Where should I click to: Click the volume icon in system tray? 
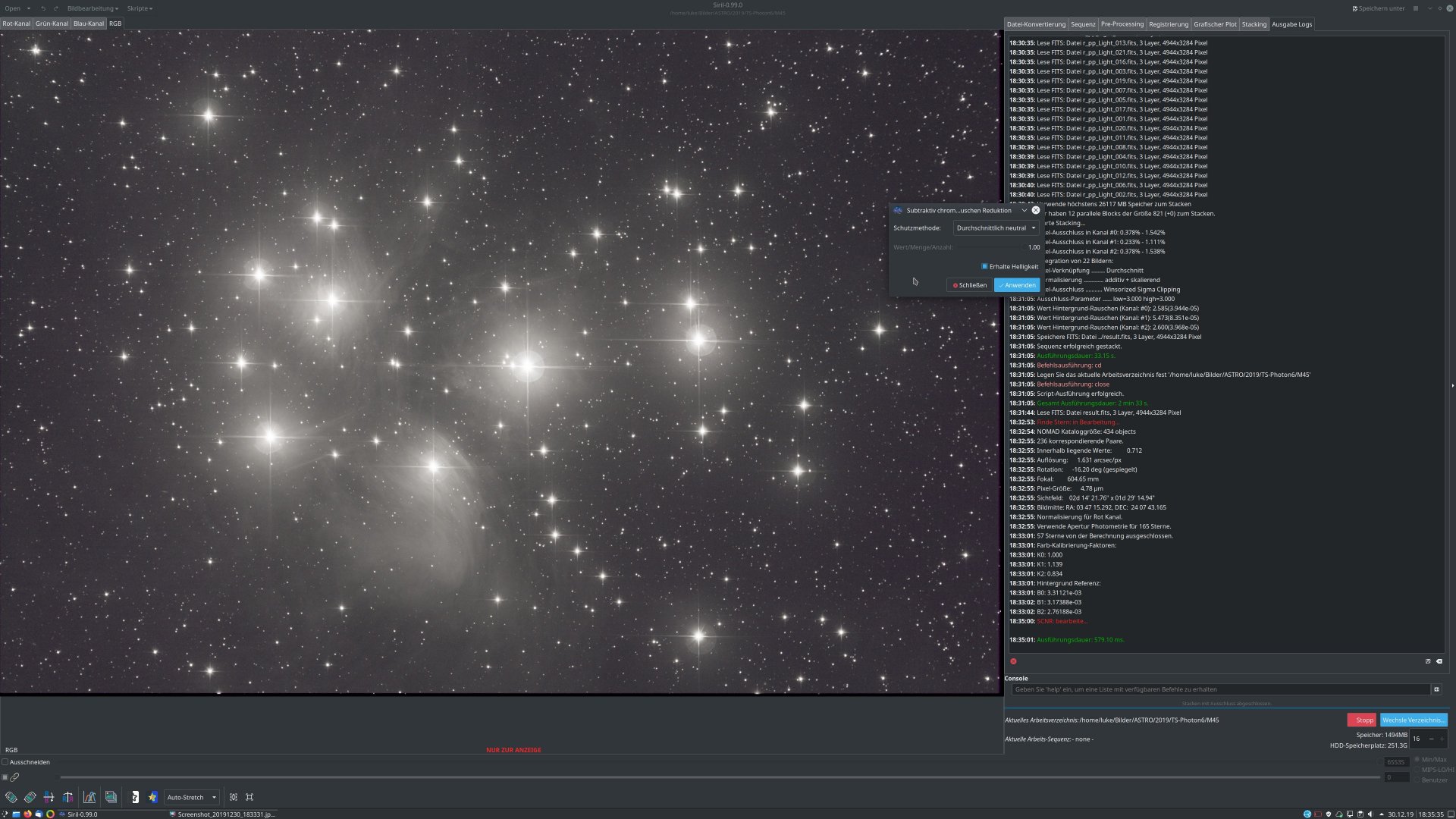[1370, 814]
